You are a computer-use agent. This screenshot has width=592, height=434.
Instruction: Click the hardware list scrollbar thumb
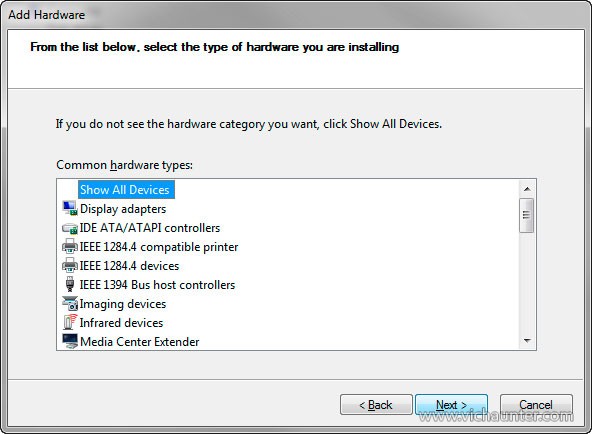click(527, 215)
